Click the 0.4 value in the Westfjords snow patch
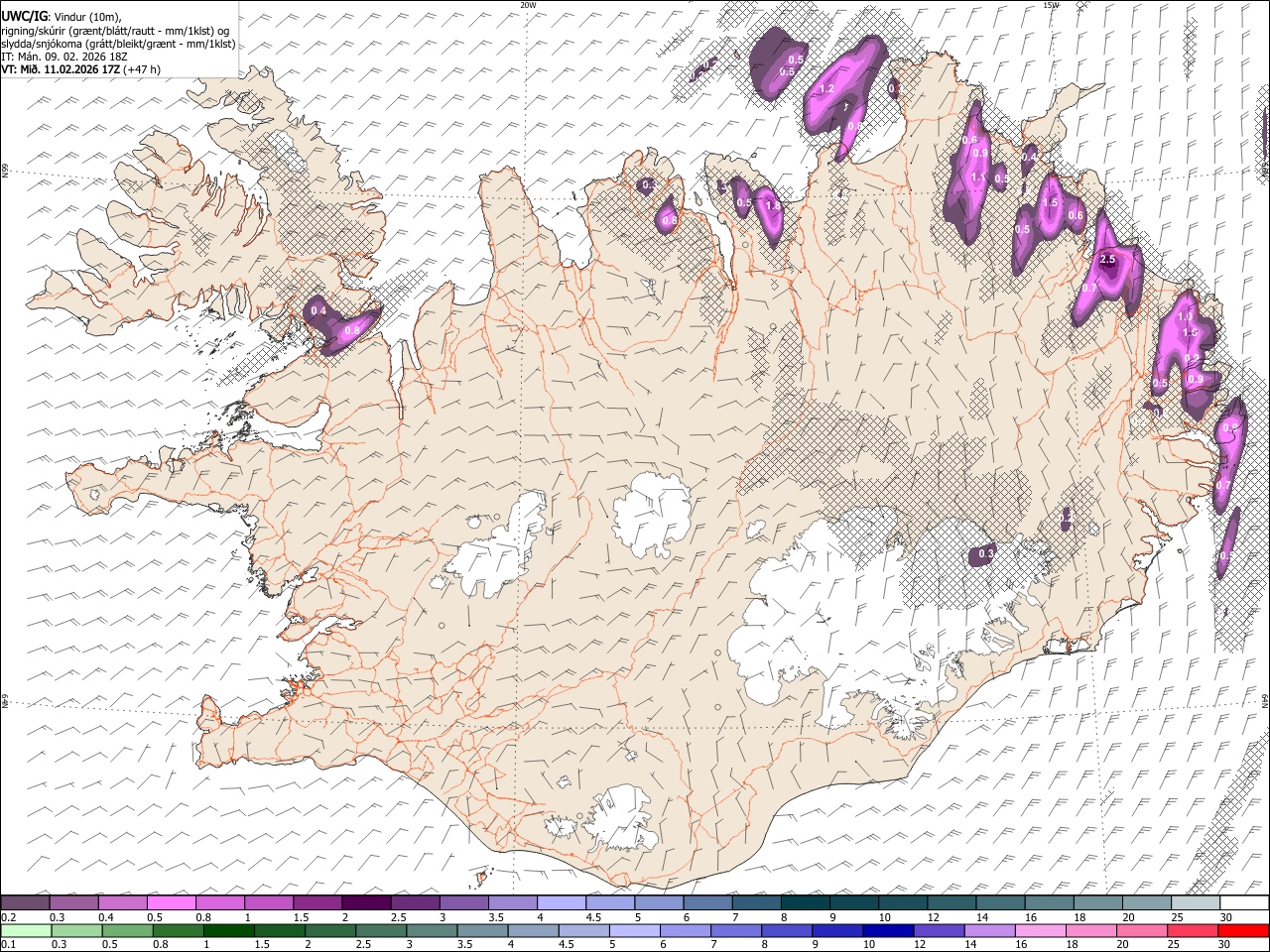Viewport: 1270px width, 952px height. [x=318, y=311]
